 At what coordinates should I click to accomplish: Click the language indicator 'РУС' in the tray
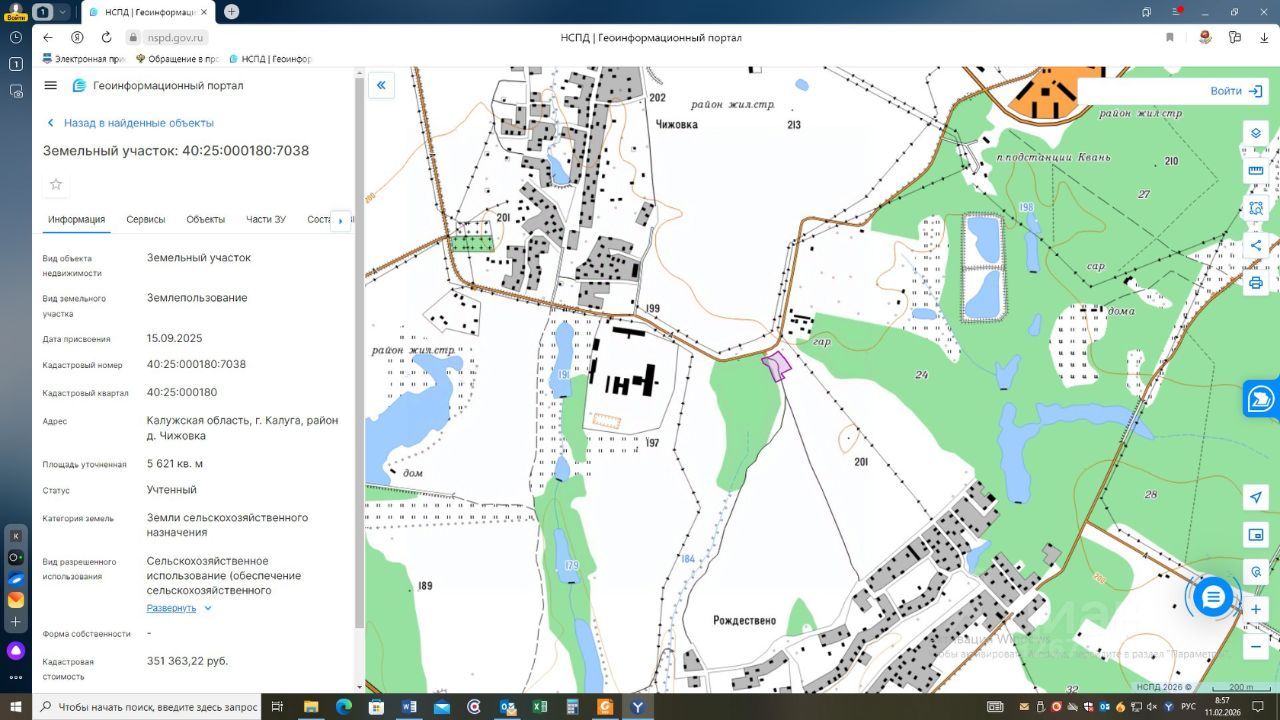pyautogui.click(x=1189, y=707)
